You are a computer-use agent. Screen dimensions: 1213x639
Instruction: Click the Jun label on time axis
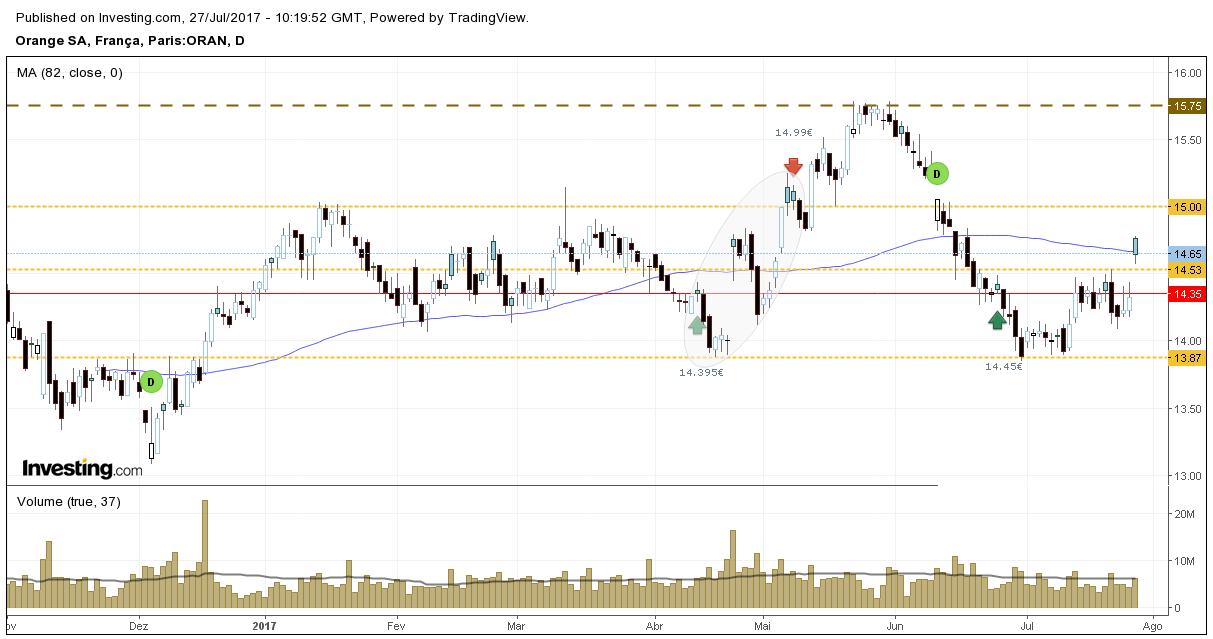[x=895, y=626]
